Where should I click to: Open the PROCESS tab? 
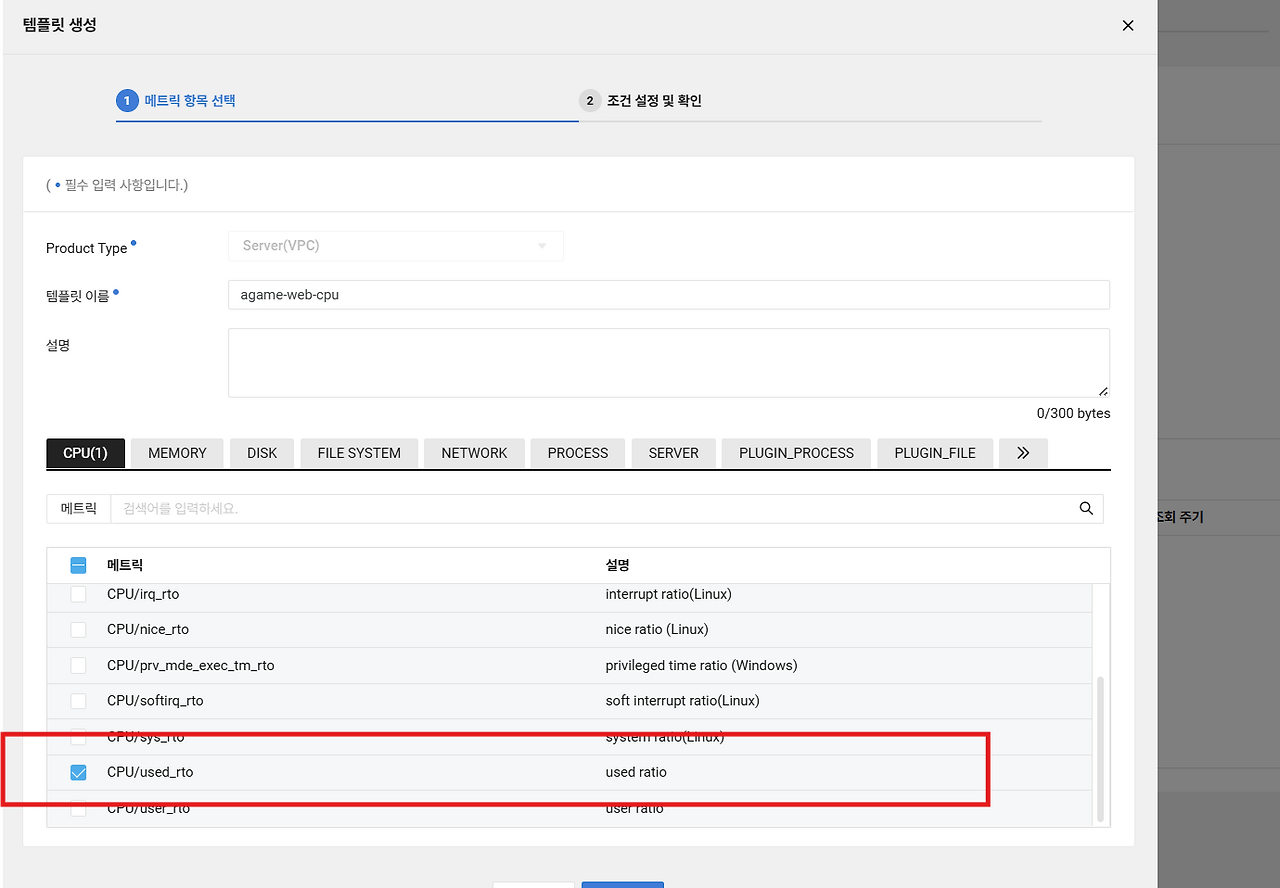tap(578, 453)
